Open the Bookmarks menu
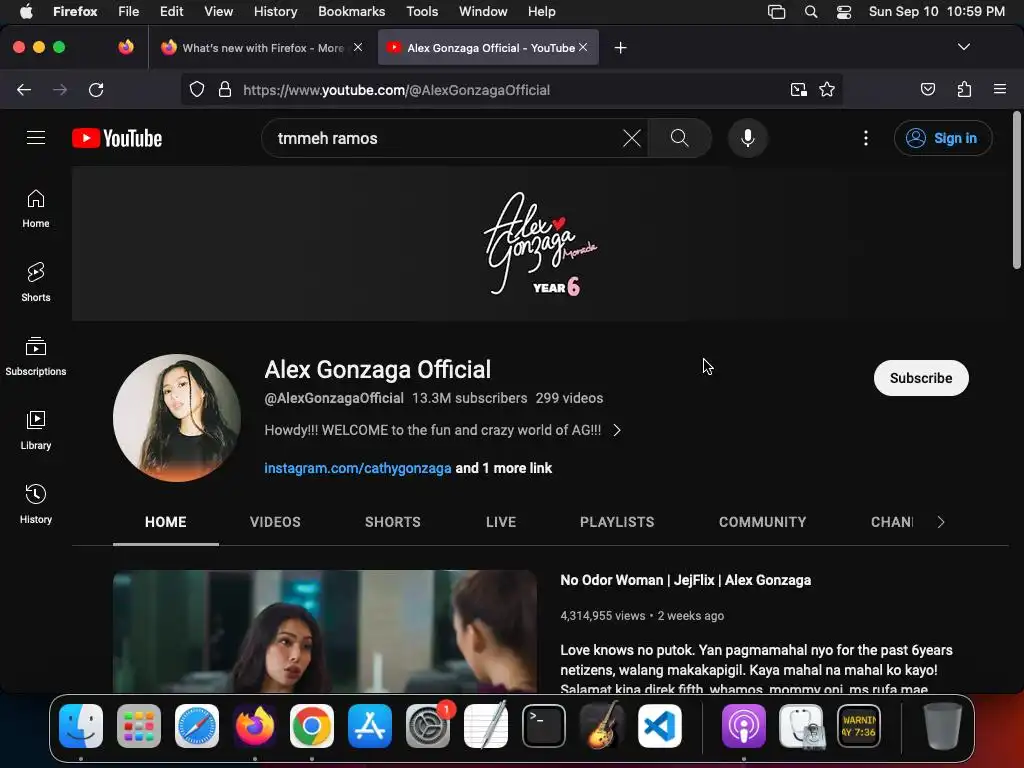1024x768 pixels. pyautogui.click(x=351, y=12)
